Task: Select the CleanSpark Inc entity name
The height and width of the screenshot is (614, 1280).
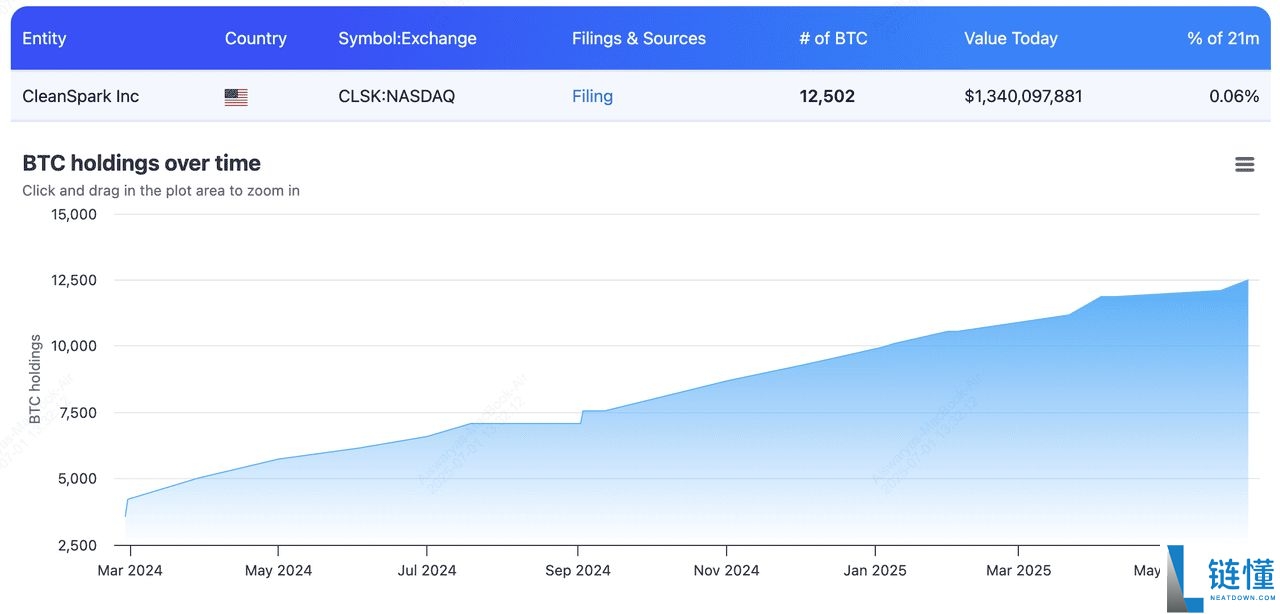Action: point(81,97)
